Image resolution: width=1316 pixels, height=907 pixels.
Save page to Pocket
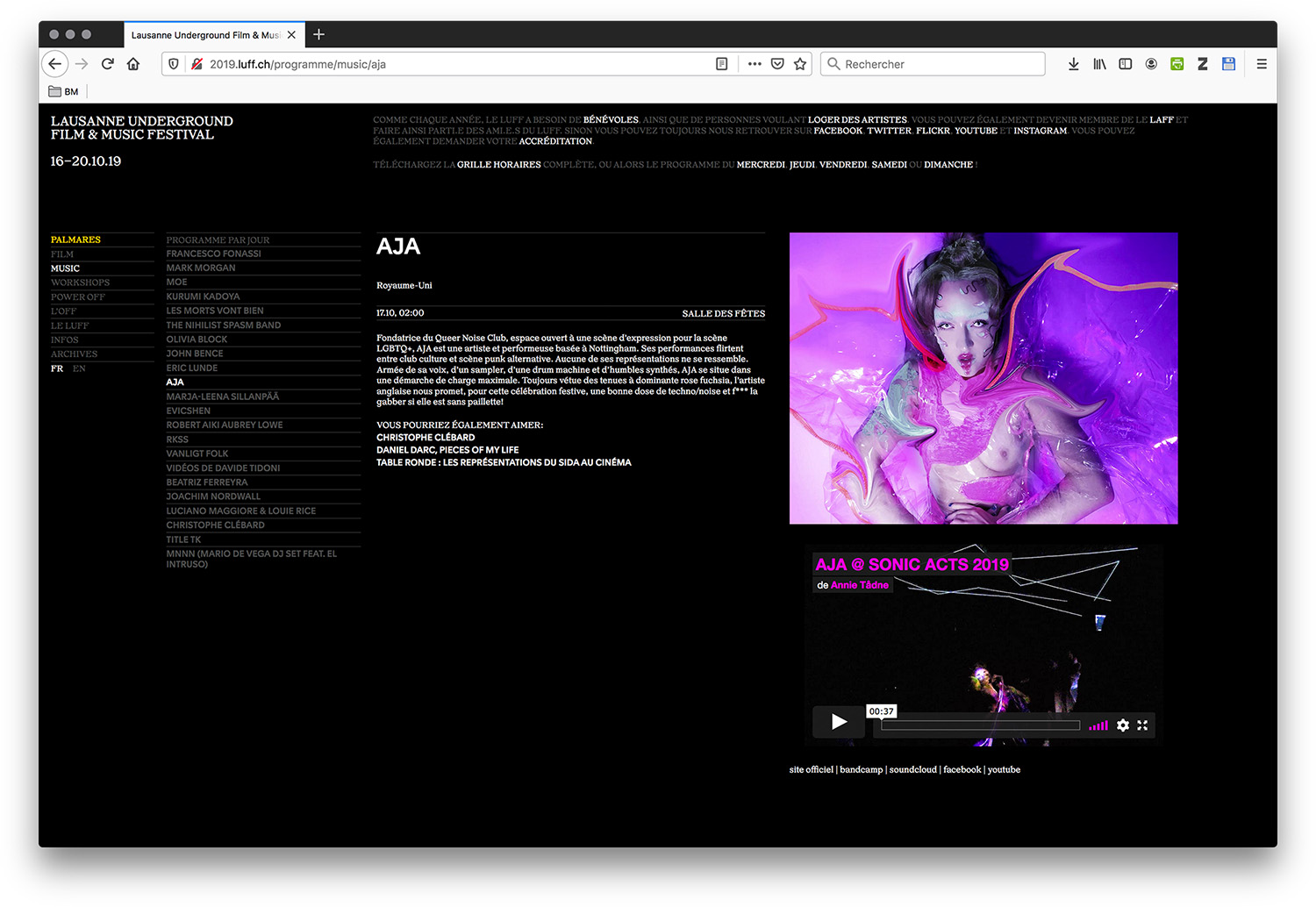pyautogui.click(x=777, y=64)
